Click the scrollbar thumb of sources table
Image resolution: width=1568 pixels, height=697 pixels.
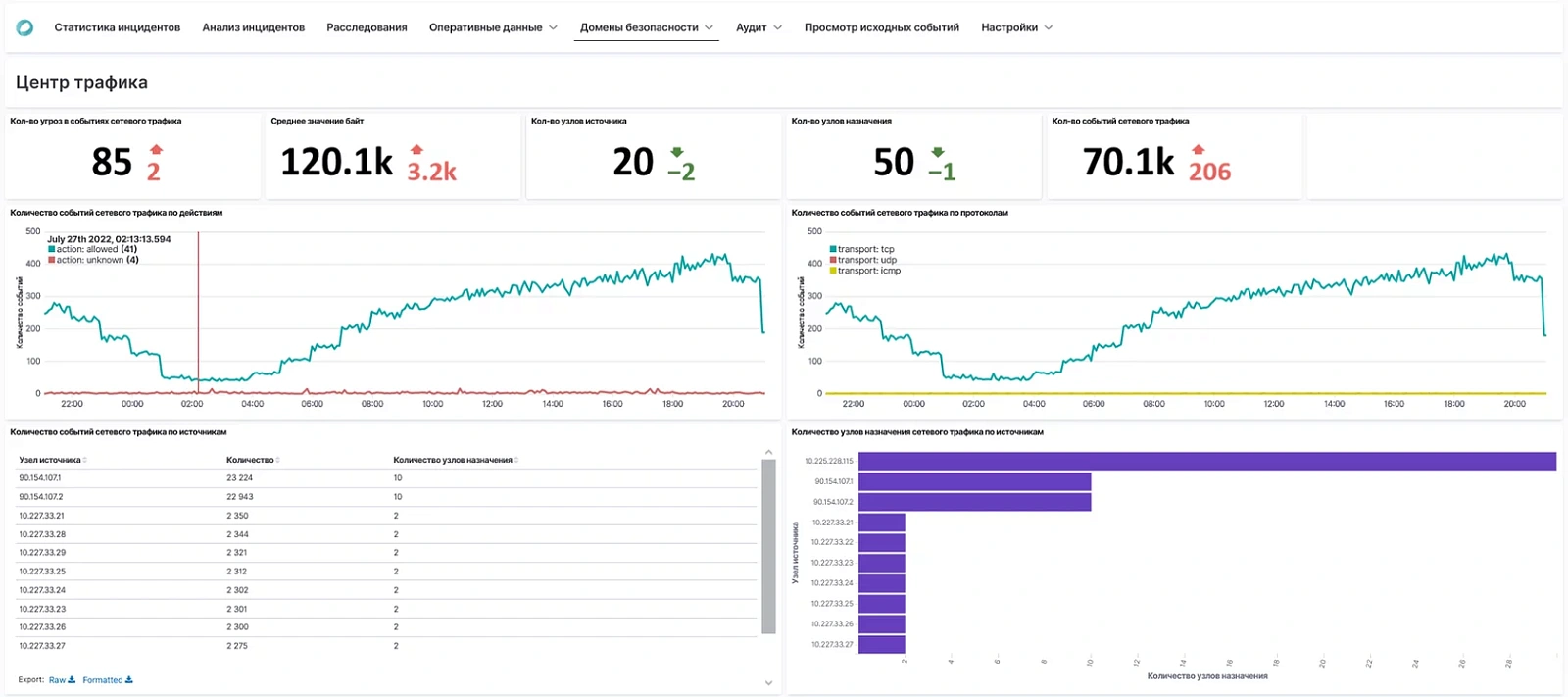click(768, 546)
